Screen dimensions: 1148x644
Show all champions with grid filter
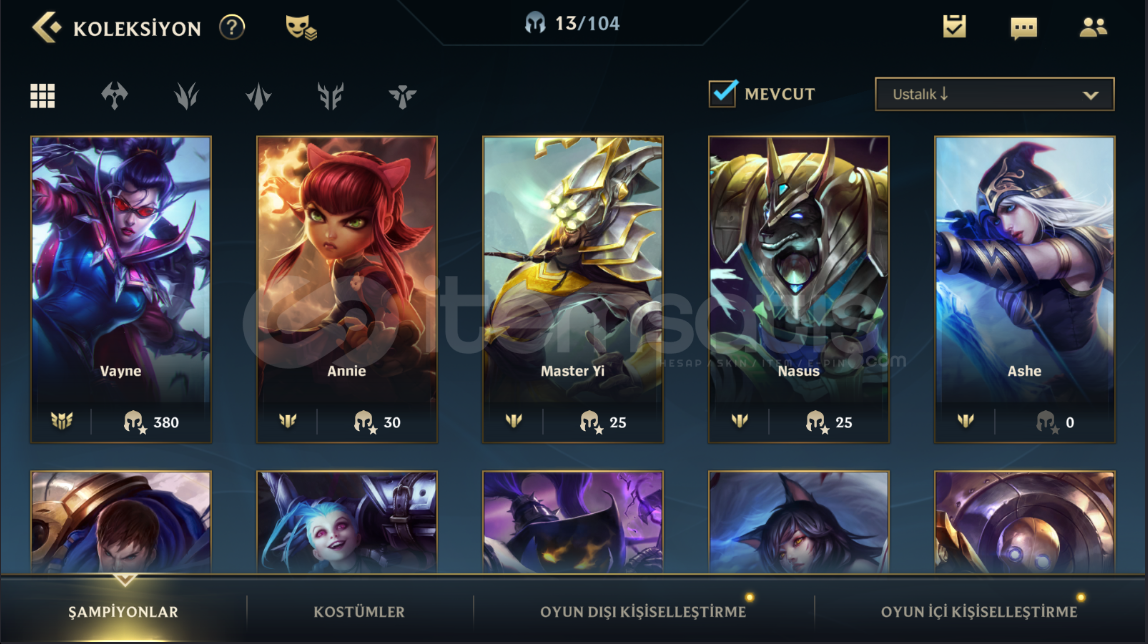pyautogui.click(x=42, y=95)
